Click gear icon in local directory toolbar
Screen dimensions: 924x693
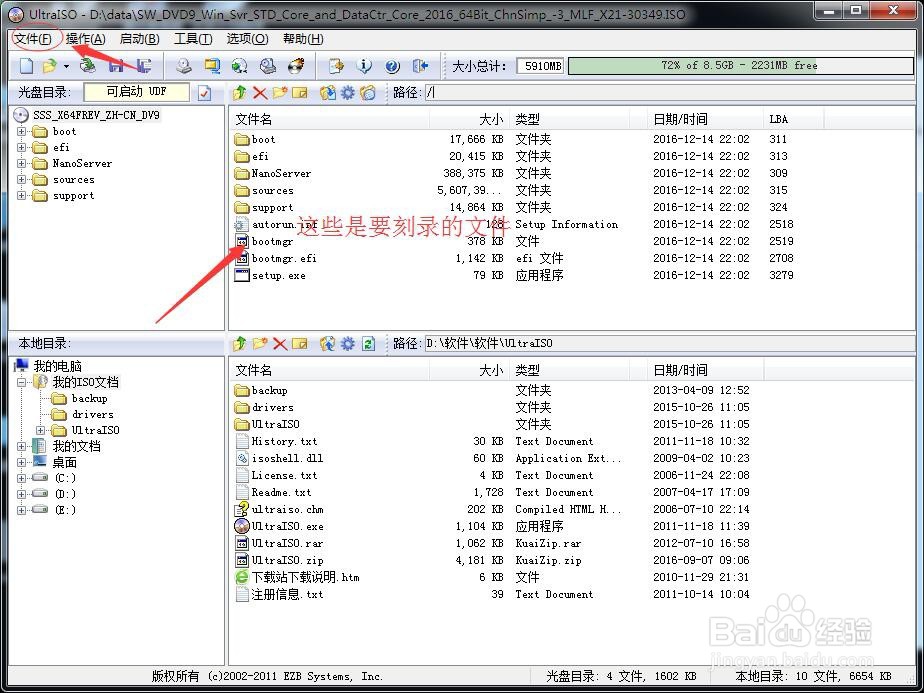click(x=348, y=343)
